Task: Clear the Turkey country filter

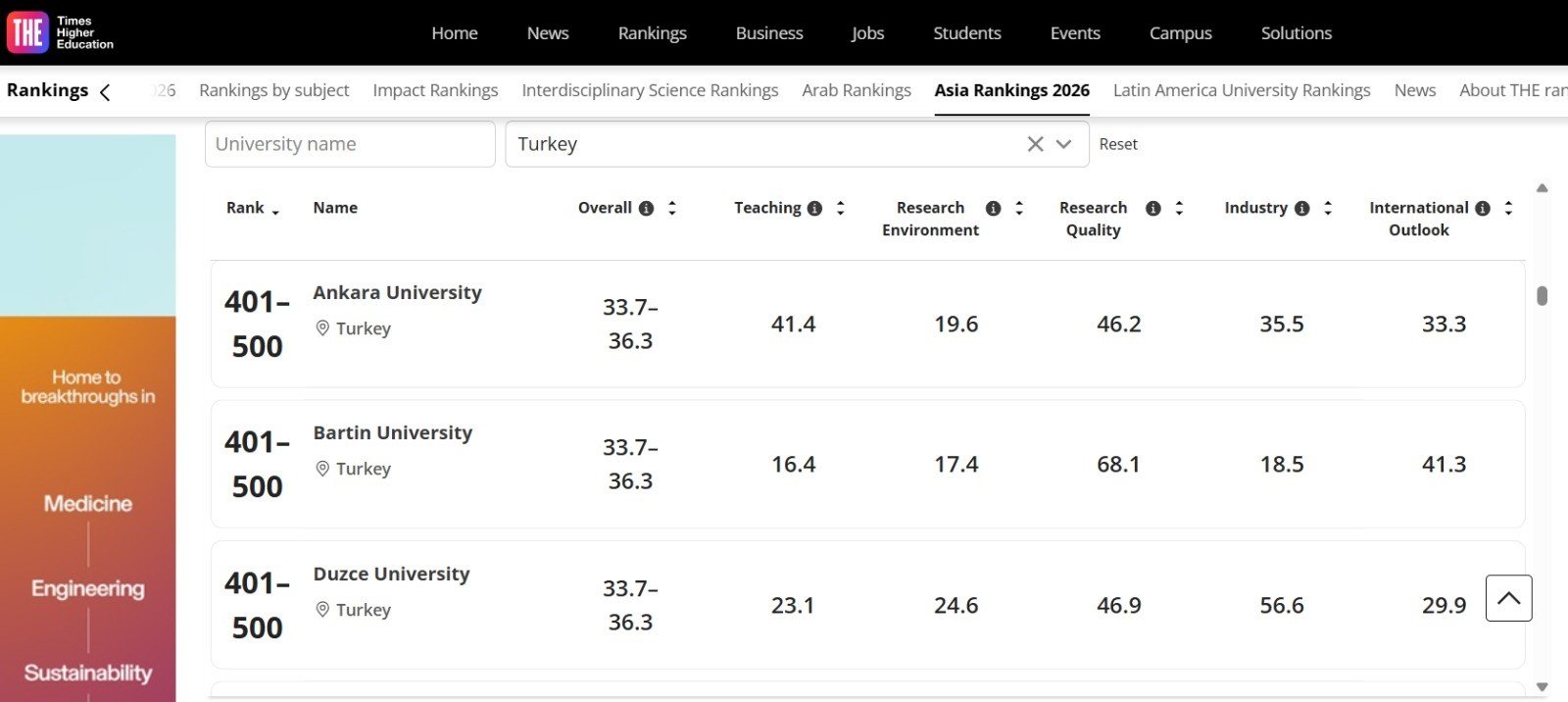Action: coord(1035,144)
